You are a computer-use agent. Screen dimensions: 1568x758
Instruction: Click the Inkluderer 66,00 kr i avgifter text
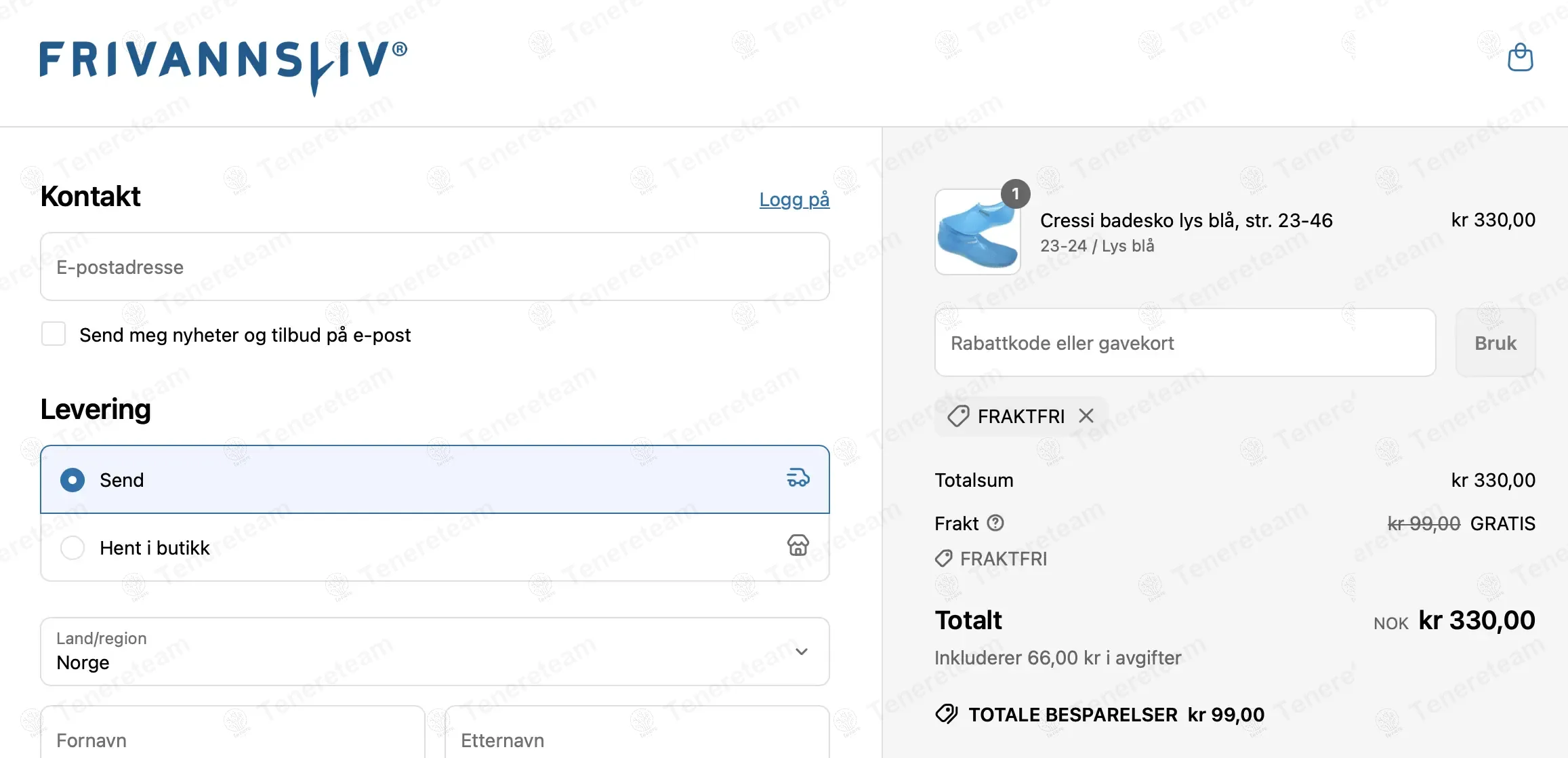(x=1058, y=658)
